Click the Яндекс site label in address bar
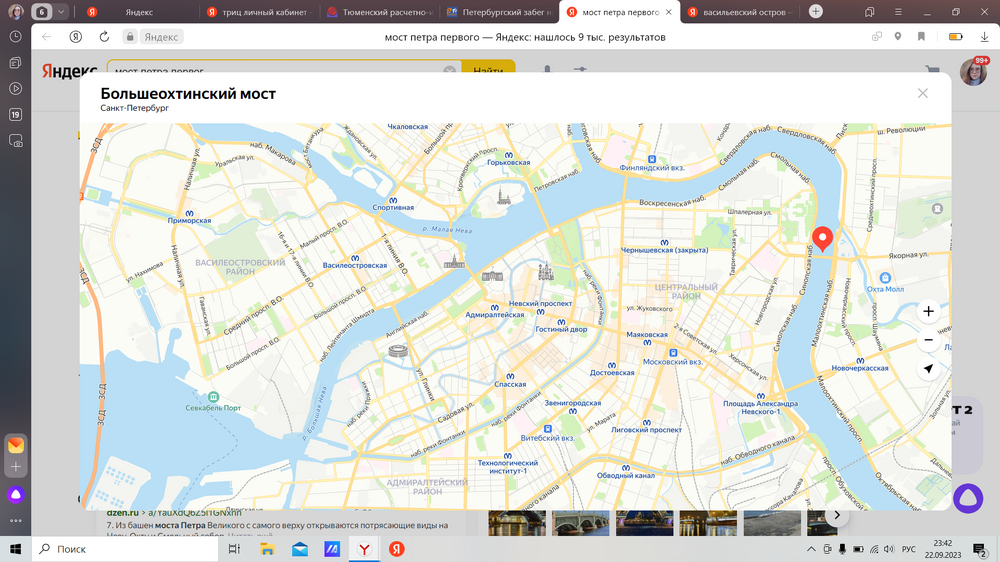Image resolution: width=1000 pixels, height=562 pixels. click(161, 37)
